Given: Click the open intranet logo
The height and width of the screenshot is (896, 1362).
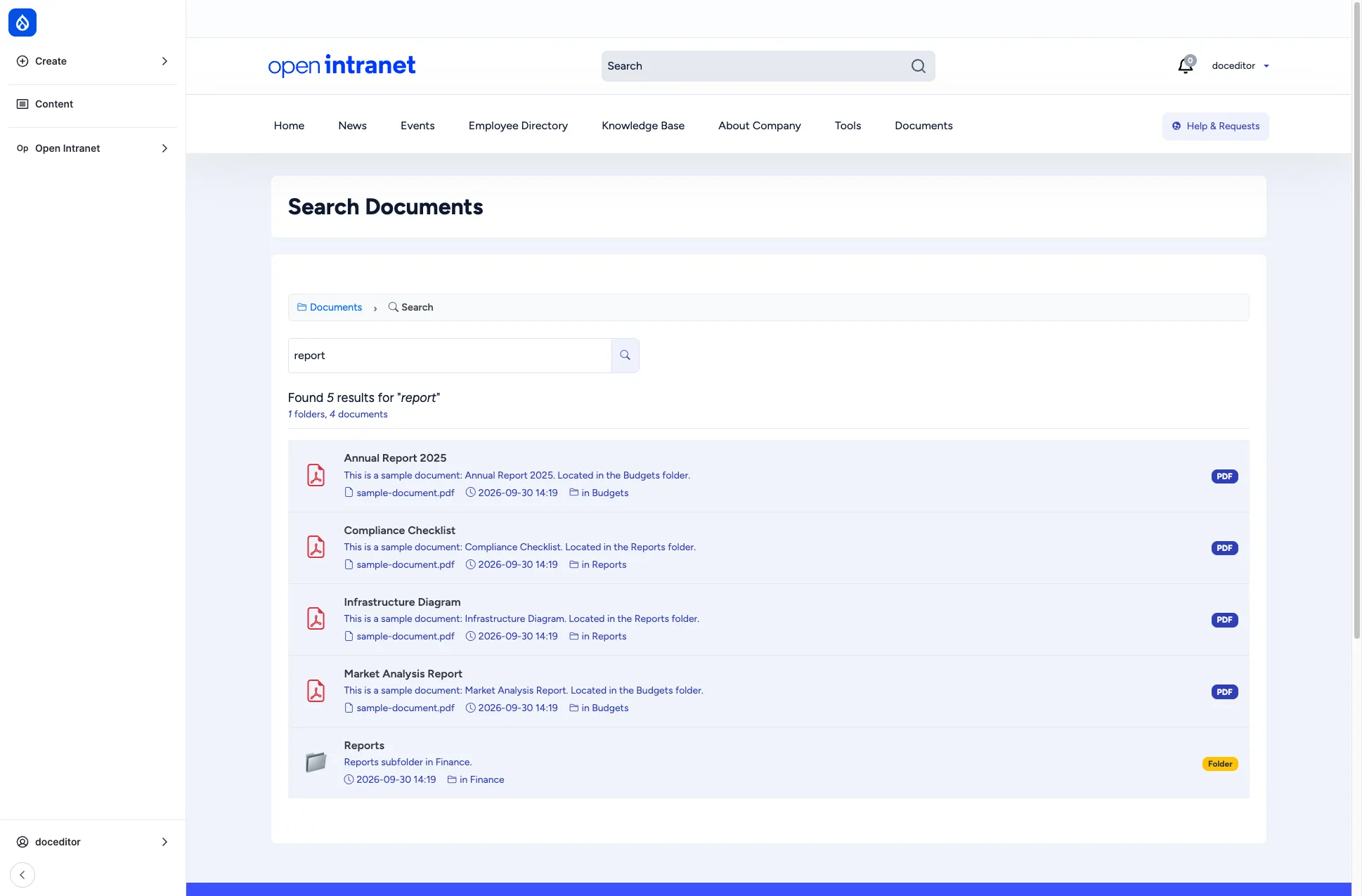Looking at the screenshot, I should click(342, 65).
